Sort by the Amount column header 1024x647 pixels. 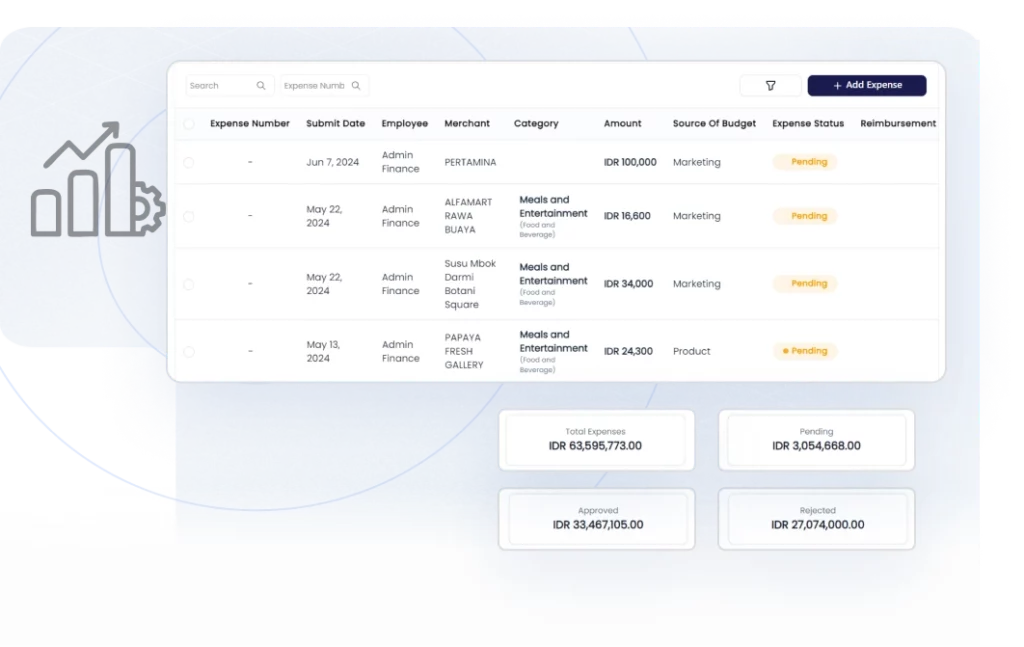[x=622, y=124]
